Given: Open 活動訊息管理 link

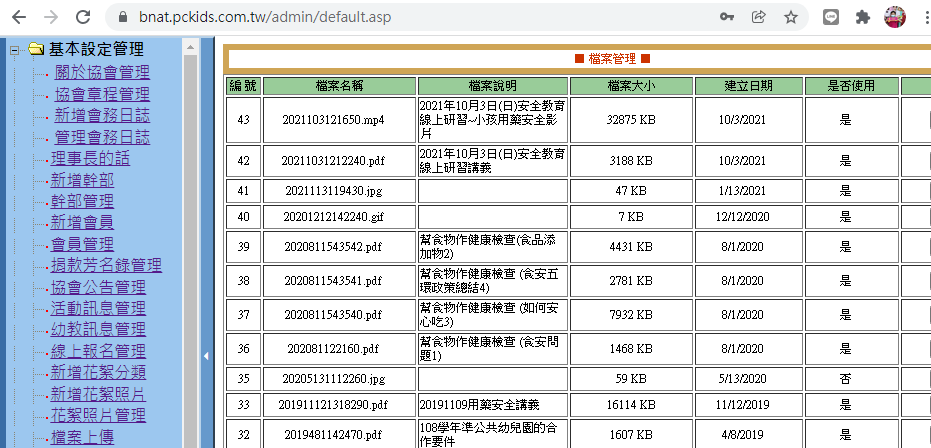Looking at the screenshot, I should [x=99, y=309].
